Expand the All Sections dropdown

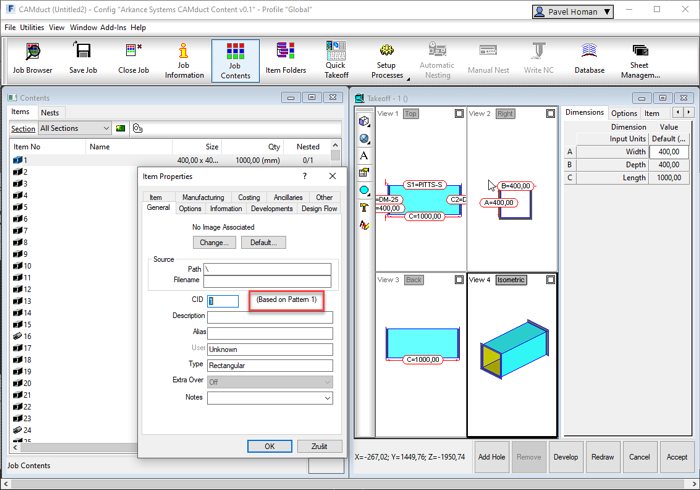click(x=105, y=129)
